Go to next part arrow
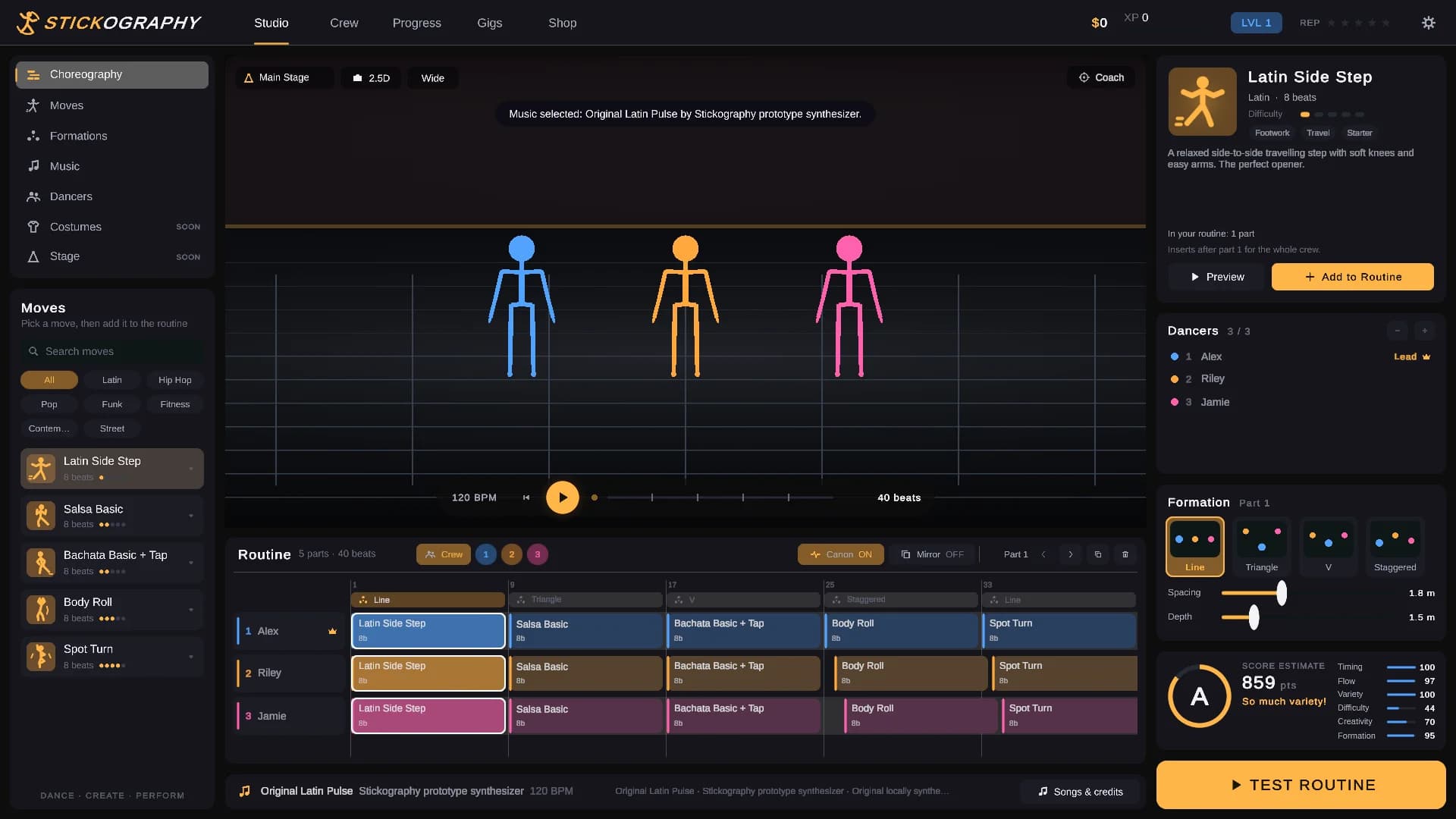The height and width of the screenshot is (819, 1456). pyautogui.click(x=1070, y=554)
